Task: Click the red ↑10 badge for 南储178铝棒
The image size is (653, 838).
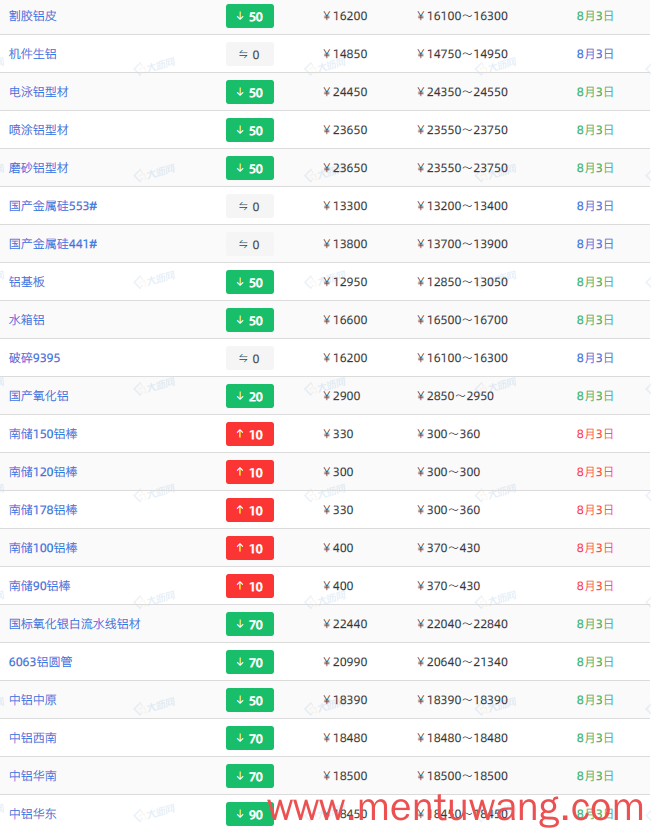Action: tap(250, 510)
